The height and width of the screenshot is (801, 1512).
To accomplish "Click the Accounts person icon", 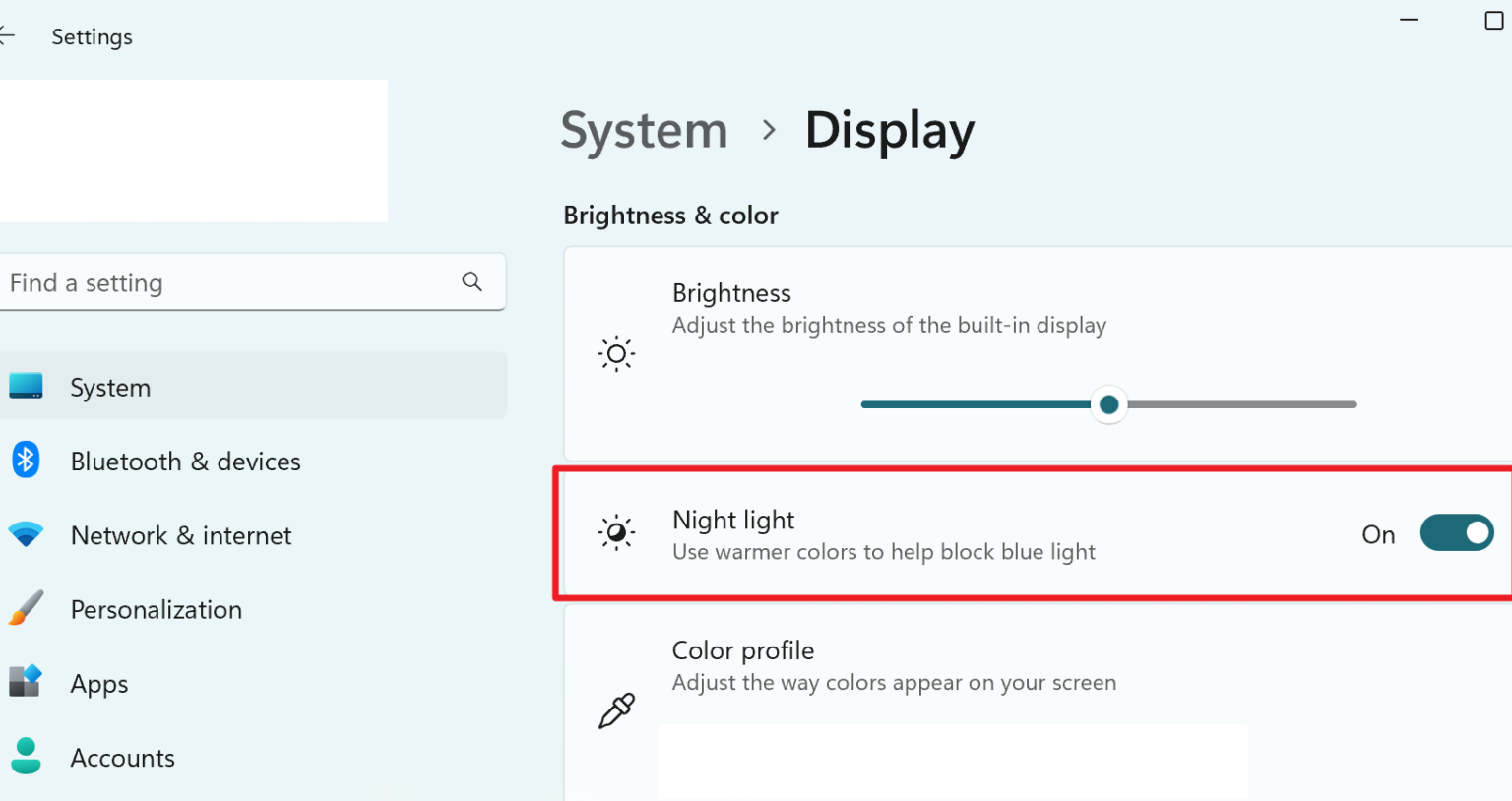I will tap(26, 756).
